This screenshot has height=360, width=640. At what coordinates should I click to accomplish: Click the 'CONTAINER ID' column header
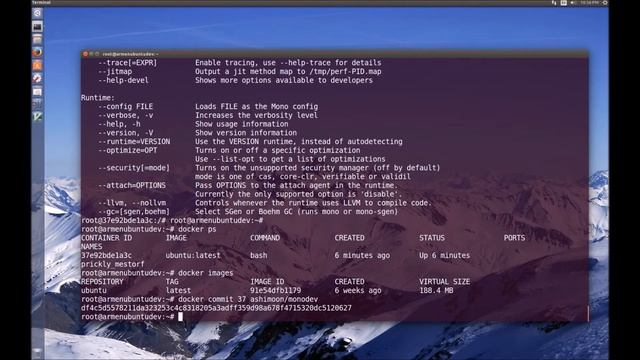click(106, 238)
